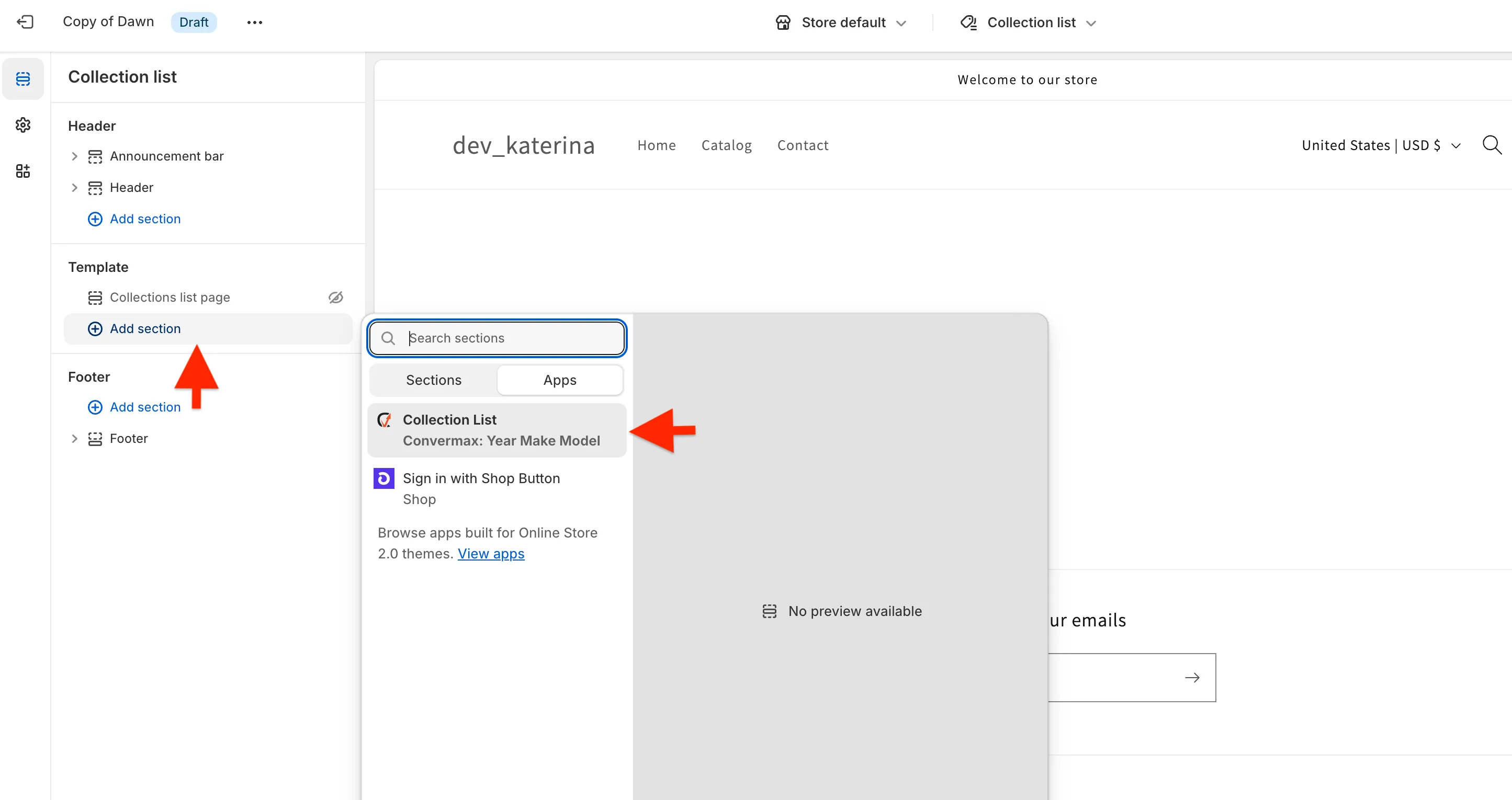This screenshot has width=1512, height=800.
Task: Expand the Announcement bar section
Action: (74, 156)
